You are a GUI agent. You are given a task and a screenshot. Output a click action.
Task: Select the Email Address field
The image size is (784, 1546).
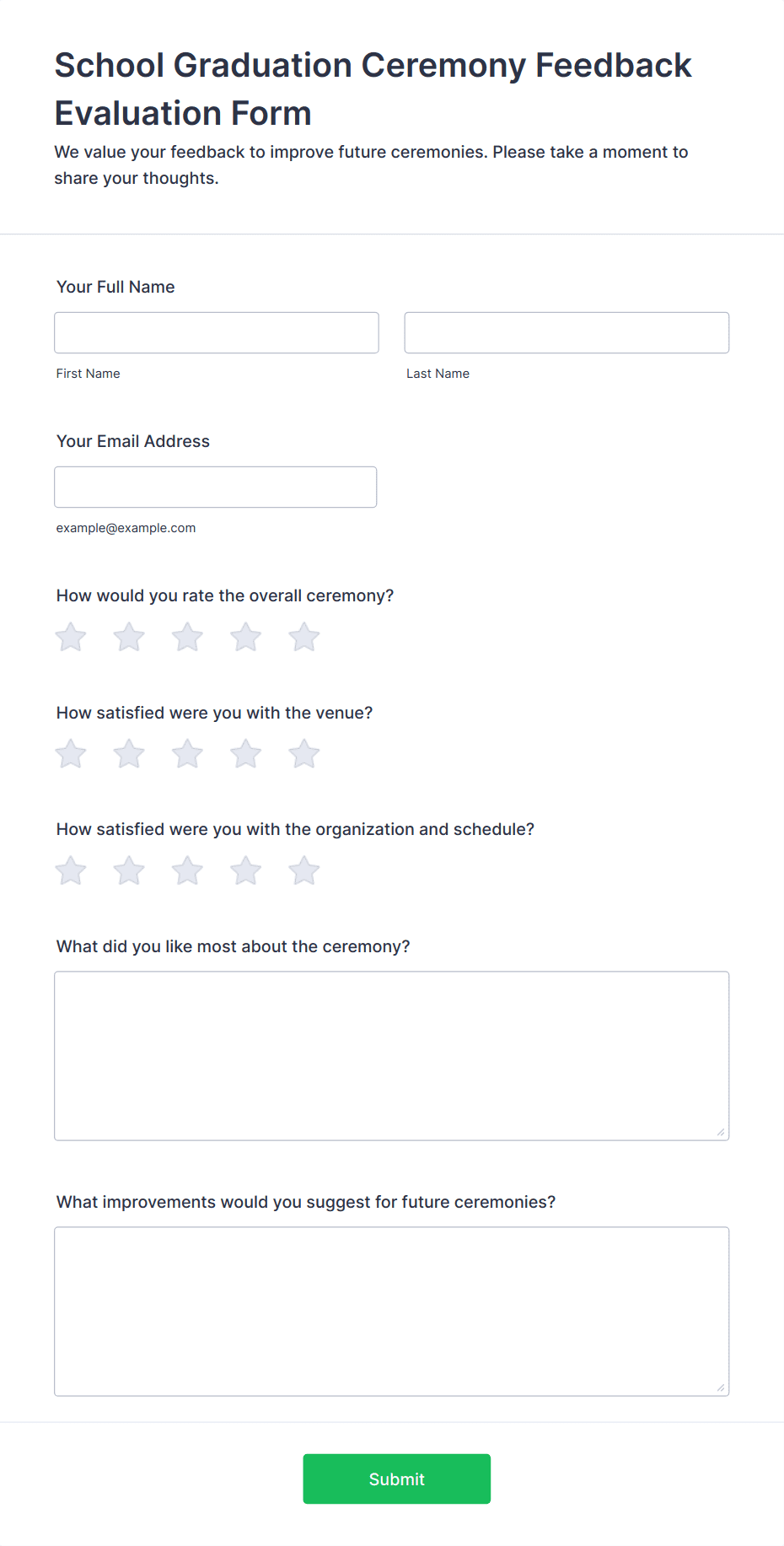point(216,487)
